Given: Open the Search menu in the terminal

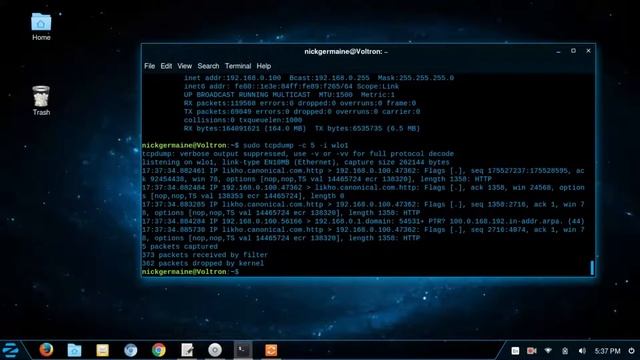Looking at the screenshot, I should (x=208, y=66).
